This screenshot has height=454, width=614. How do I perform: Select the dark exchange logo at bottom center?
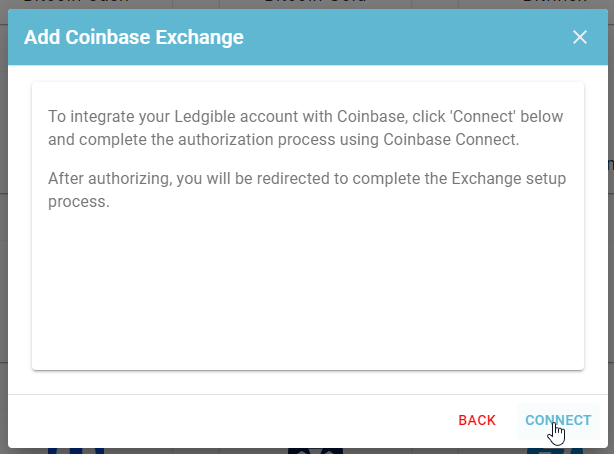pos(315,451)
